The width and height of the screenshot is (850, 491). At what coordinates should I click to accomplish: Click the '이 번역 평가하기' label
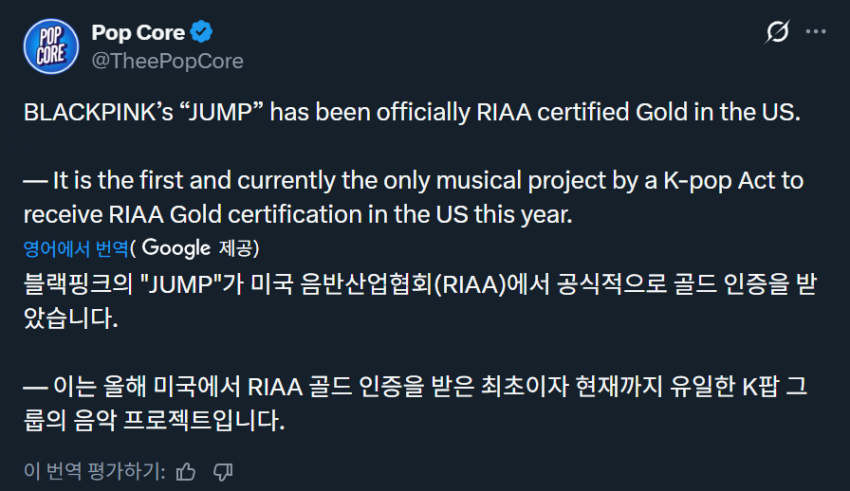click(93, 470)
